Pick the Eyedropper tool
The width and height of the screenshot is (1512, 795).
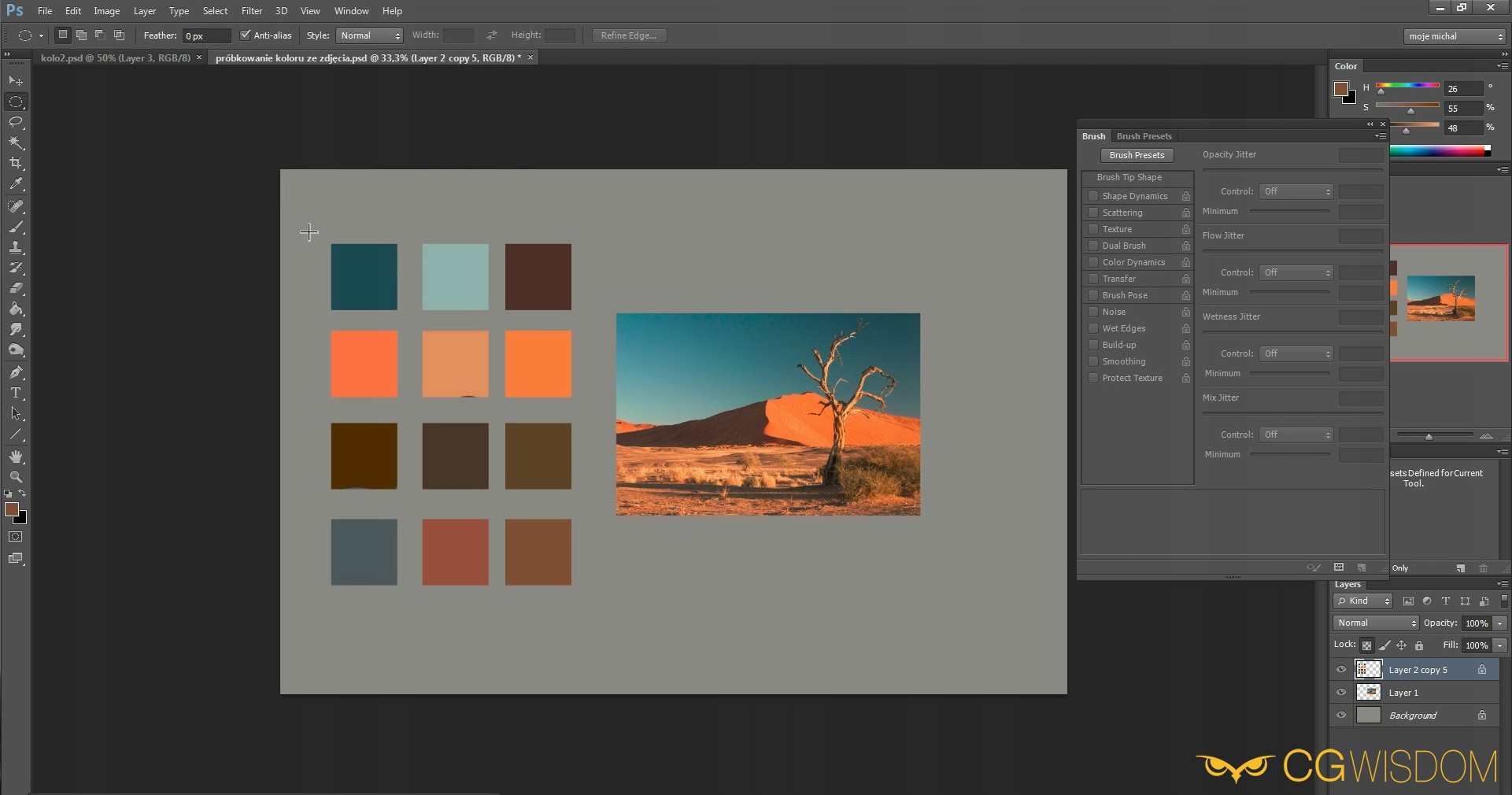[16, 184]
